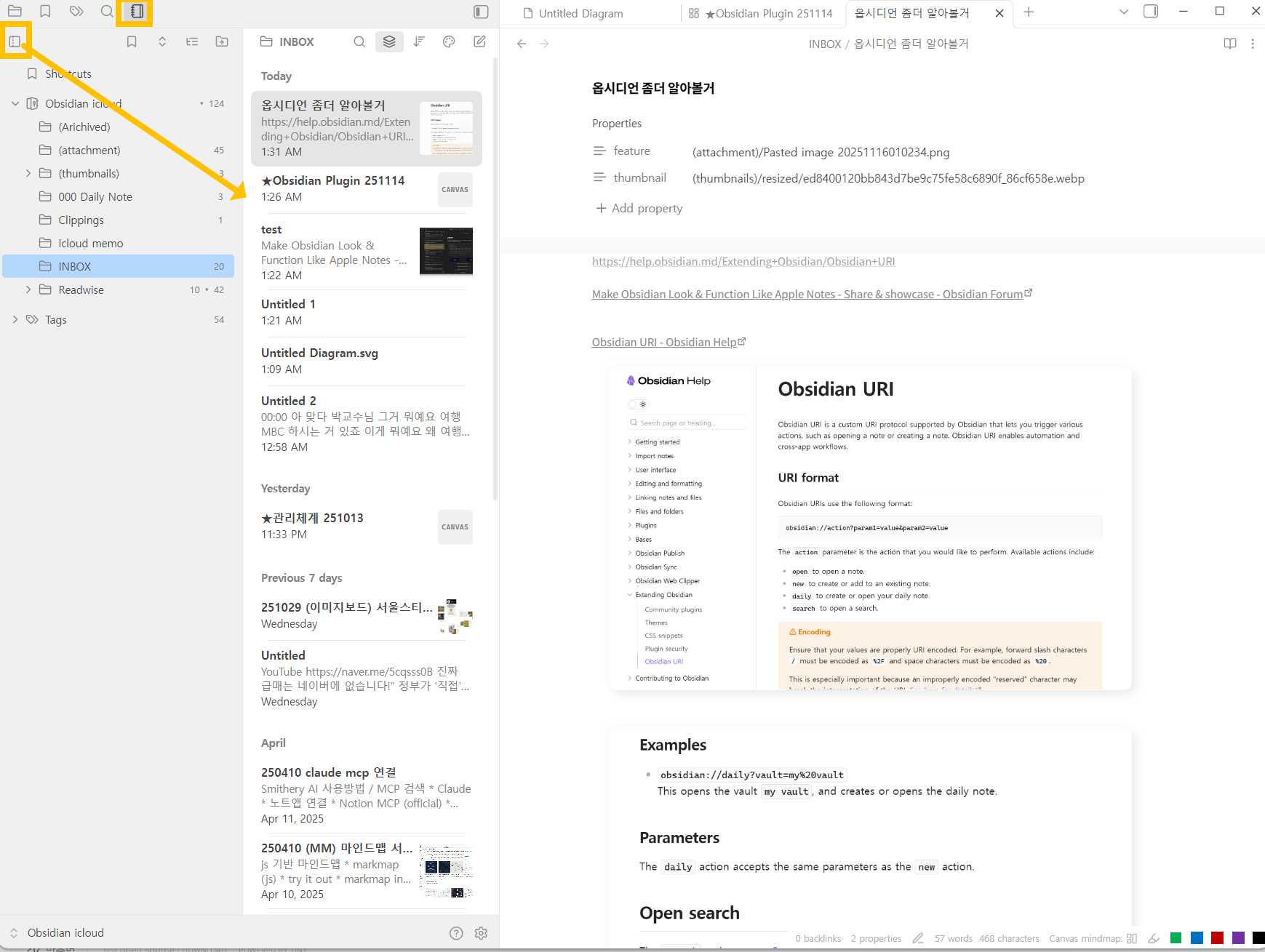The image size is (1265, 952).
Task: Collapse the Obsidian icloud vault tree
Action: (15, 103)
